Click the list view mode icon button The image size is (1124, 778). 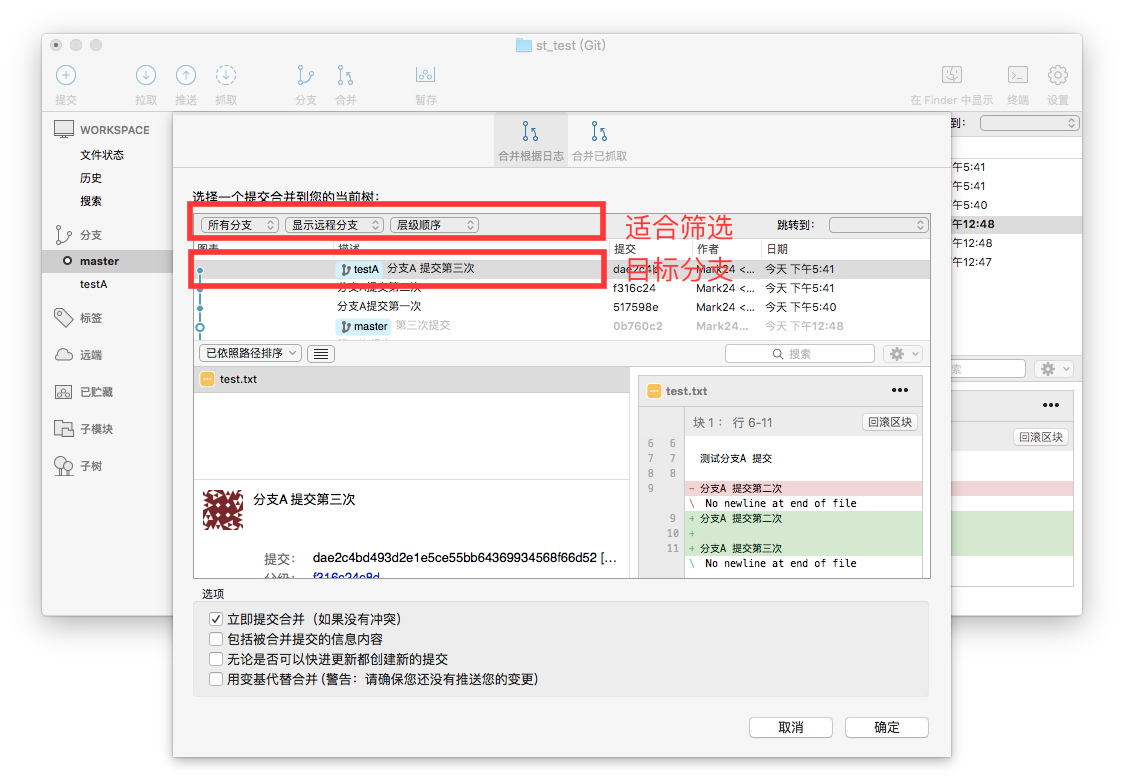click(321, 354)
